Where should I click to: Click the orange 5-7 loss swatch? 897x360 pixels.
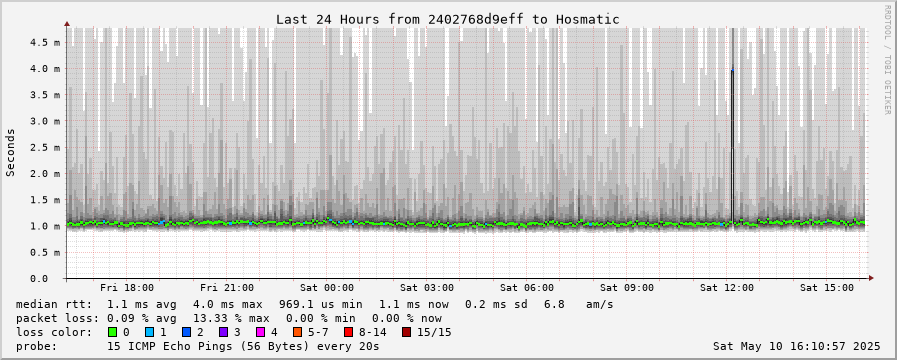point(297,332)
